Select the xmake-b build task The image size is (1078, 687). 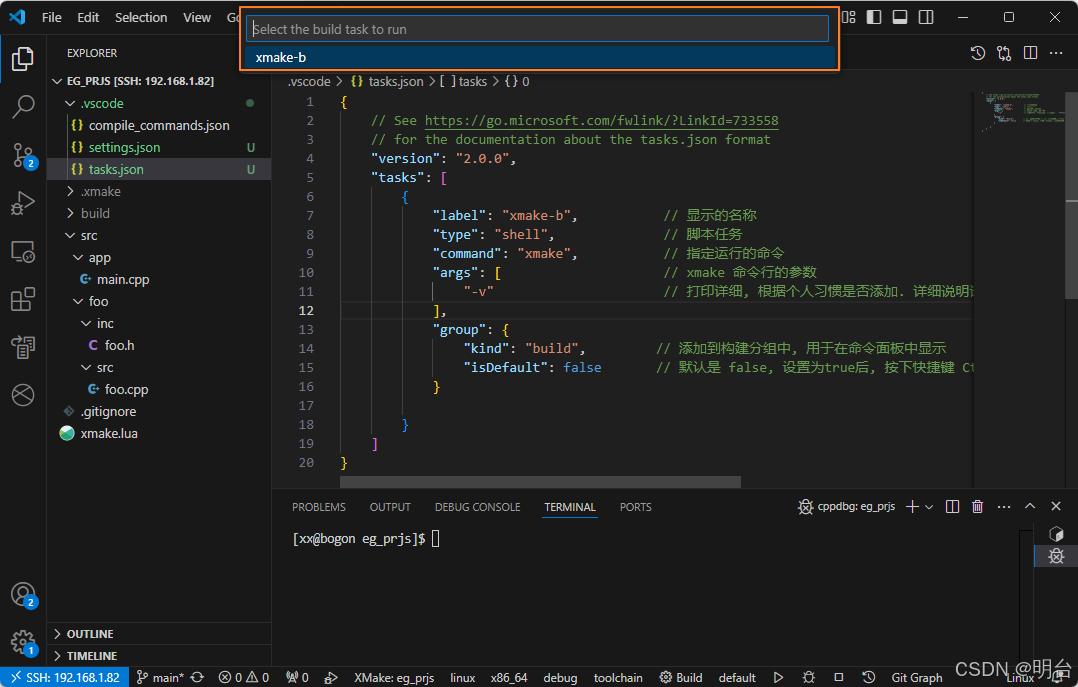(540, 57)
